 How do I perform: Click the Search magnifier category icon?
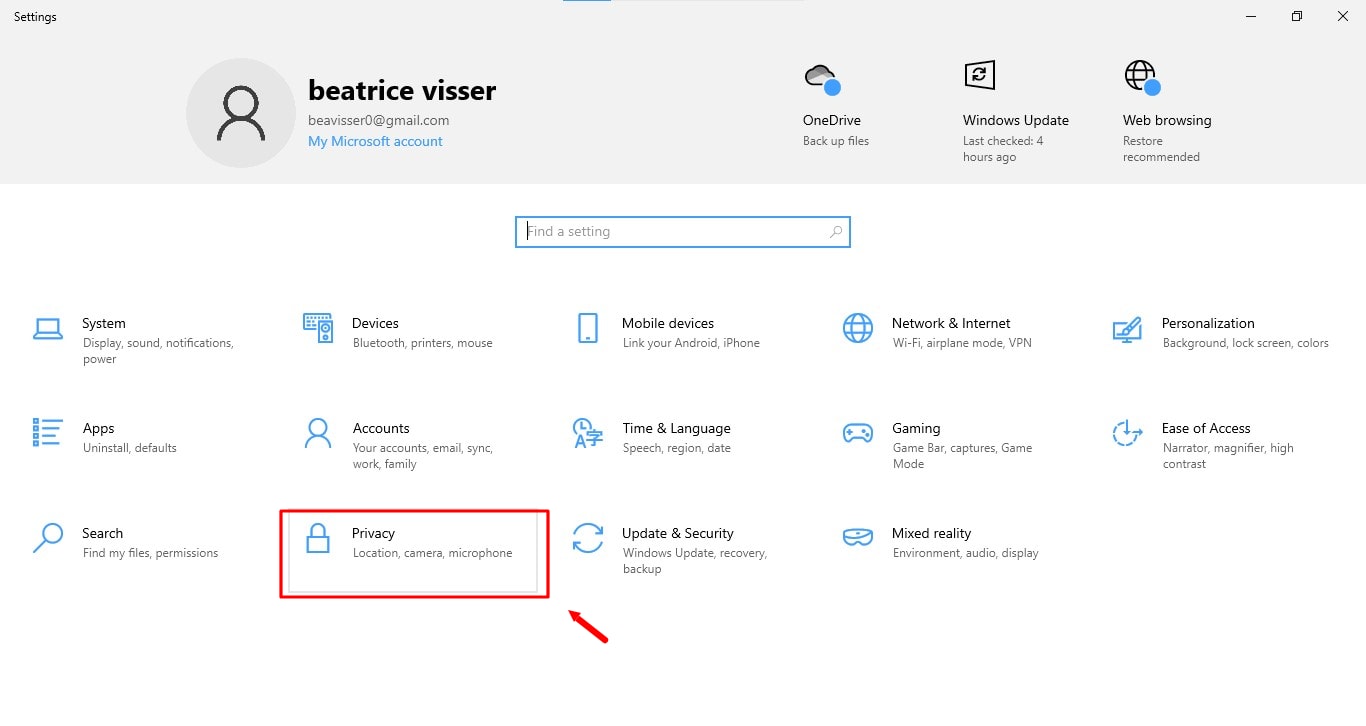tap(48, 538)
